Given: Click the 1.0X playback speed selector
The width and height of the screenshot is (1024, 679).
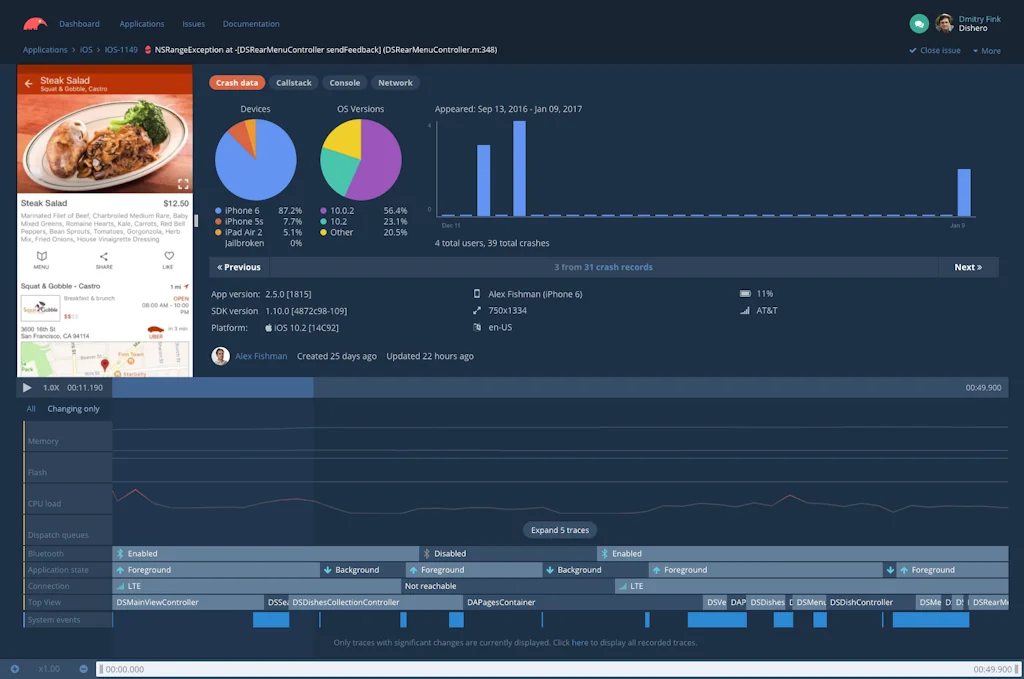Looking at the screenshot, I should [x=51, y=387].
